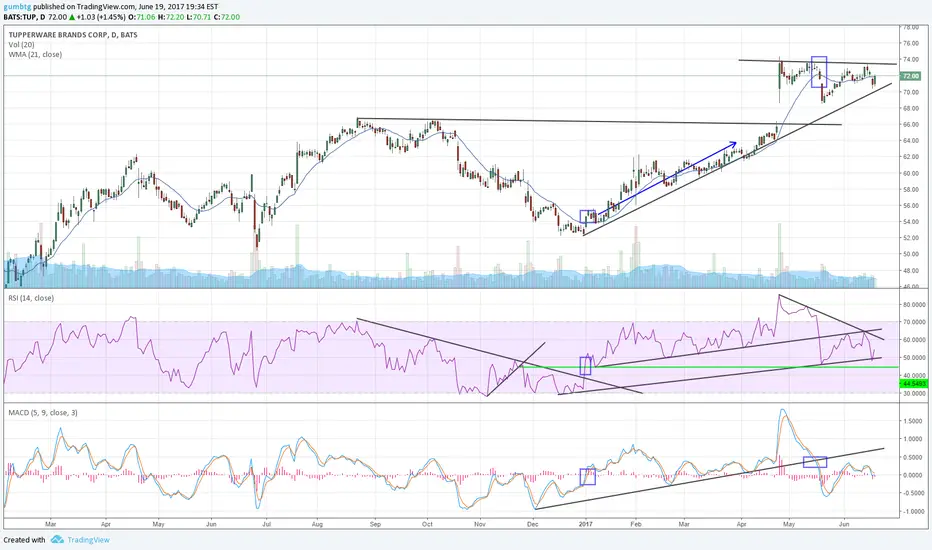The image size is (932, 550).
Task: Select the TUPPERWARE BRANDS CORP, D, BATS title
Action: click(73, 35)
